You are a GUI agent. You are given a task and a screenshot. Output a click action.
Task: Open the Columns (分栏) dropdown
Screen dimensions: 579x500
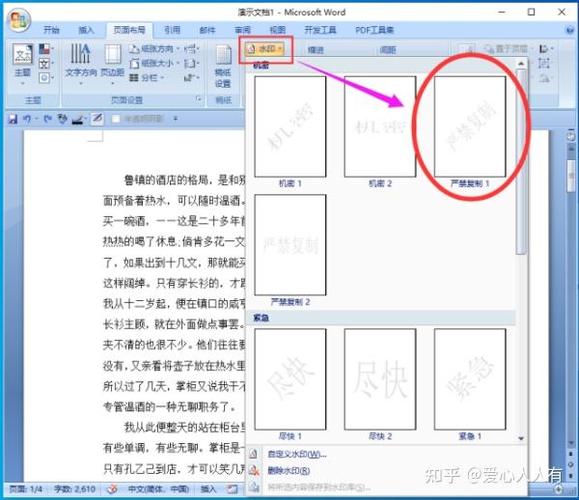(x=147, y=78)
